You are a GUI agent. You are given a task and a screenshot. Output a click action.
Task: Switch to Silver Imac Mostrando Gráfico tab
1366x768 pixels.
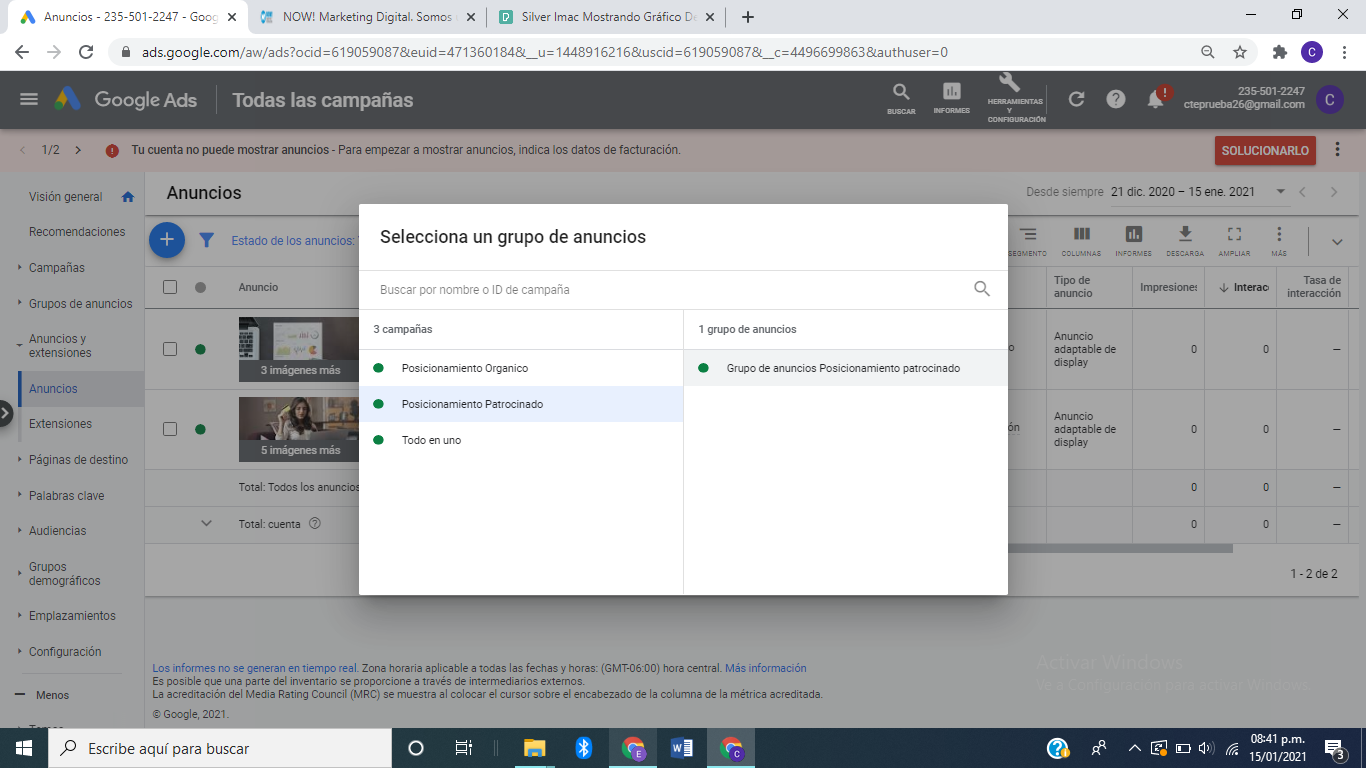[x=607, y=17]
